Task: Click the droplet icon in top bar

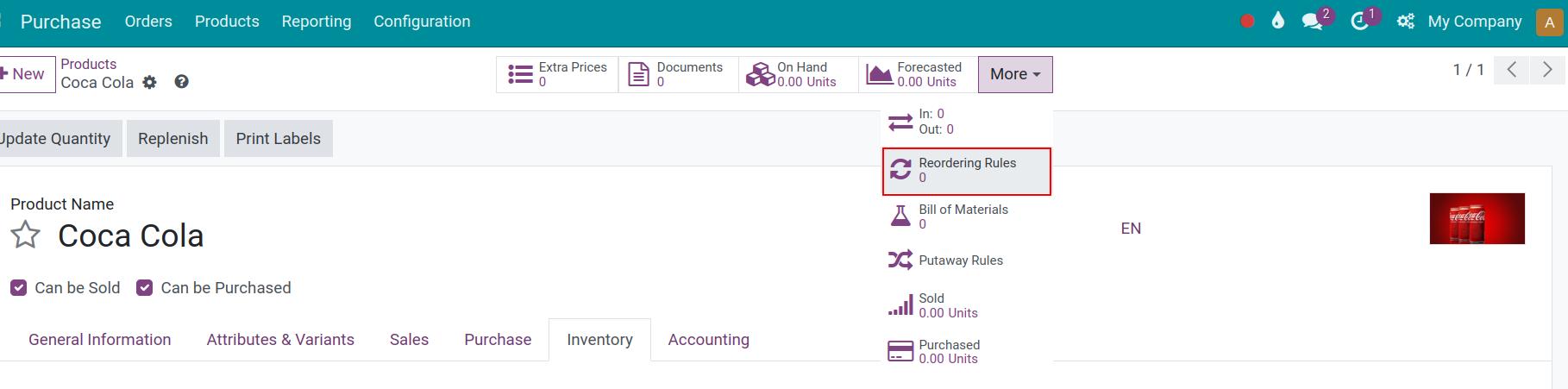Action: coord(1278,21)
